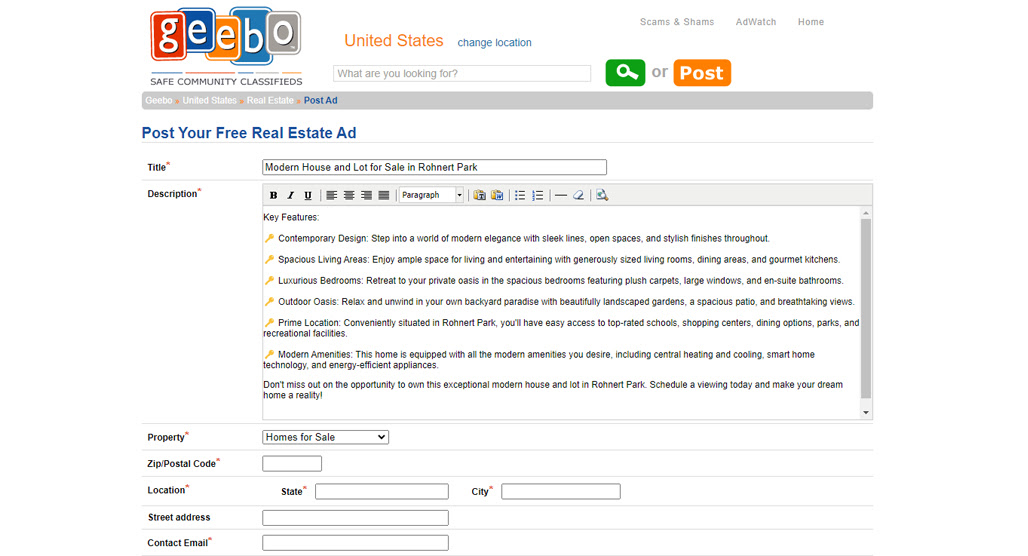Viewport: 1028px width, 556px height.
Task: Open the AdWatch page
Action: pos(755,22)
